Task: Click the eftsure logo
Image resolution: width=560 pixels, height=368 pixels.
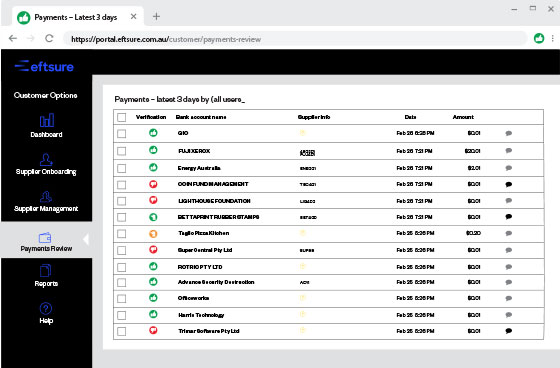Action: [44, 66]
